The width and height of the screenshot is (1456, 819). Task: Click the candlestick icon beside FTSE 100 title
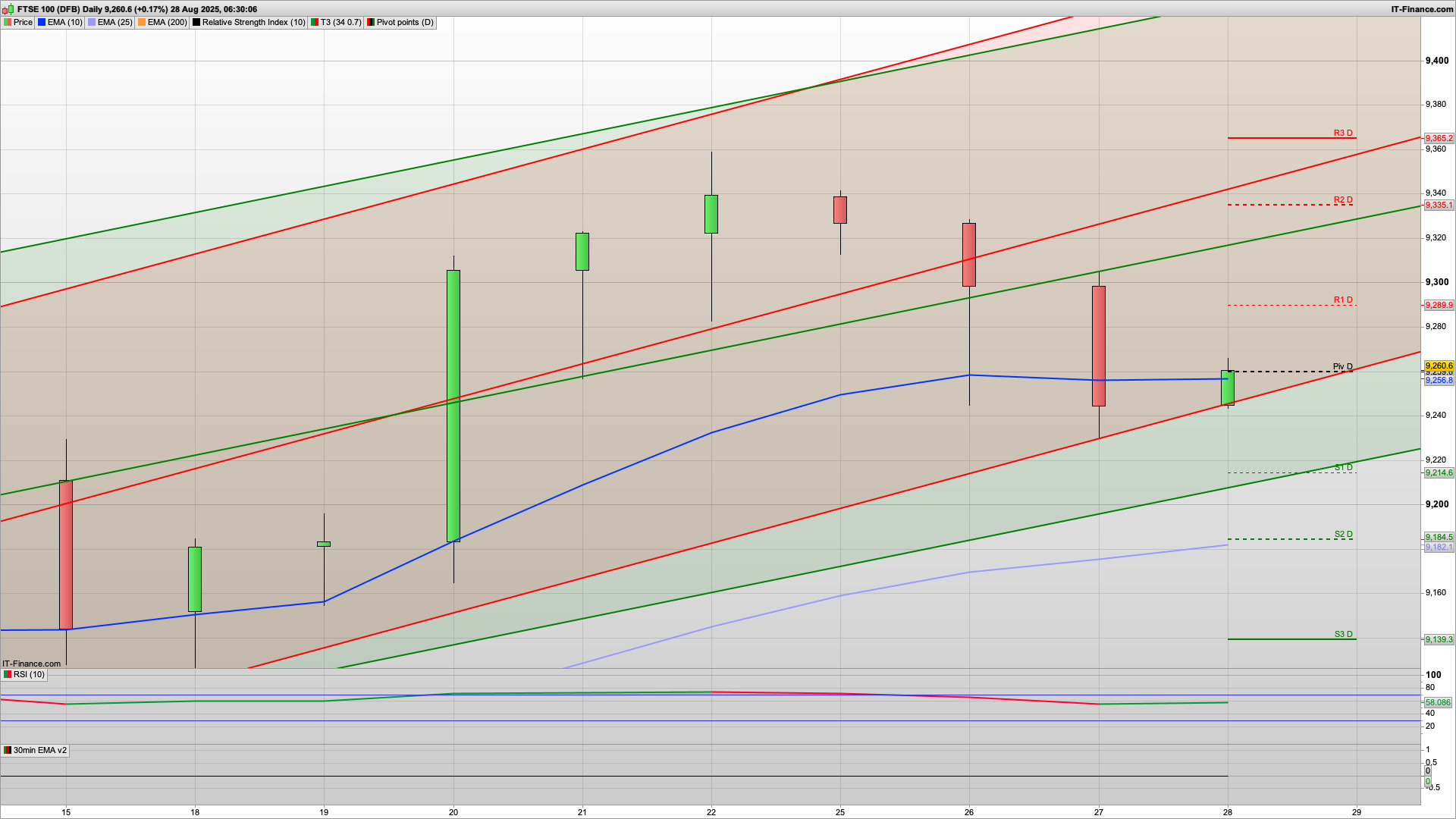tap(8, 9)
